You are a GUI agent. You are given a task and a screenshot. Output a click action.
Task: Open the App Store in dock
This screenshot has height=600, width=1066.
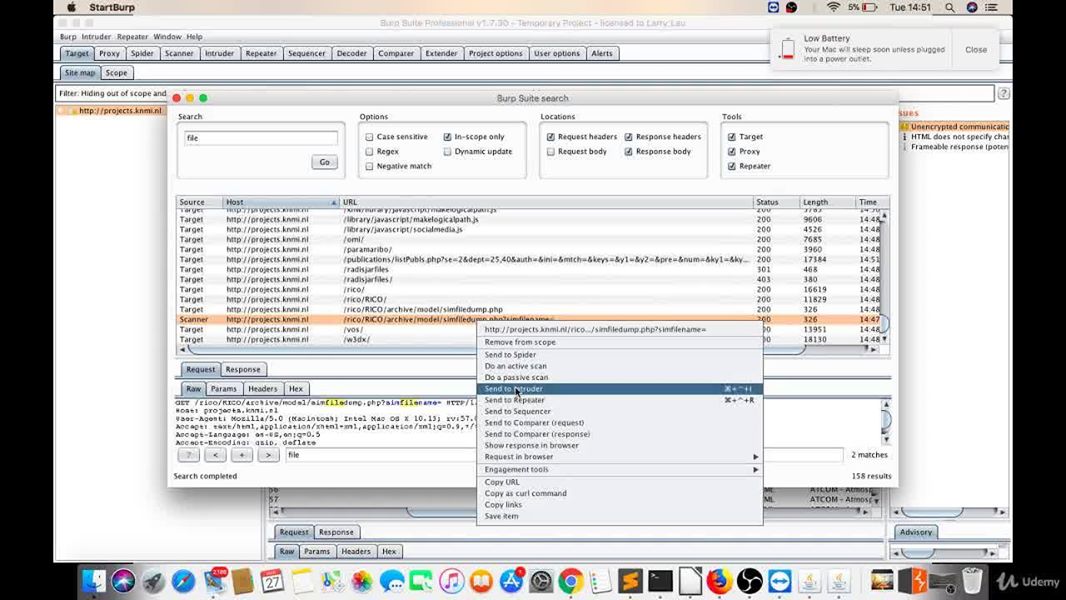point(511,581)
